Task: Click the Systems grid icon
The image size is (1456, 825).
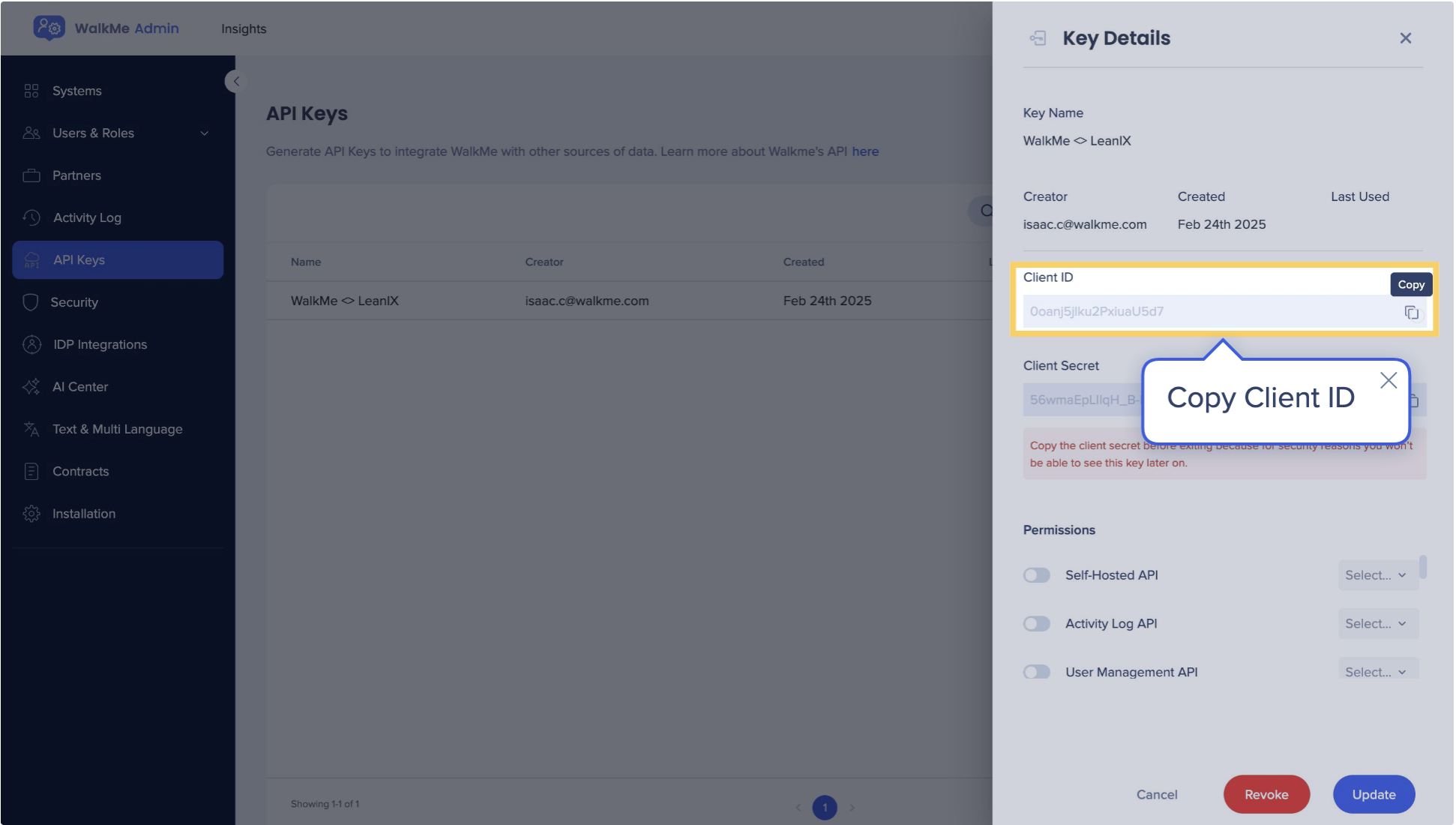Action: coord(31,91)
